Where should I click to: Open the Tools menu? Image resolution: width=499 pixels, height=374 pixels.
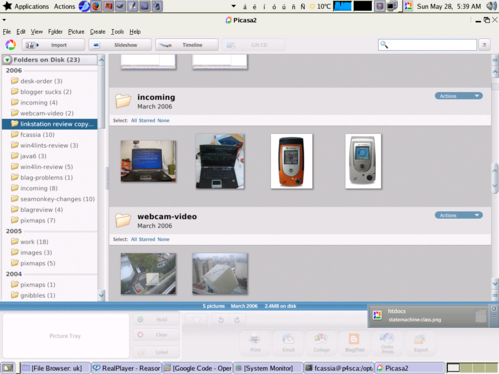point(117,32)
